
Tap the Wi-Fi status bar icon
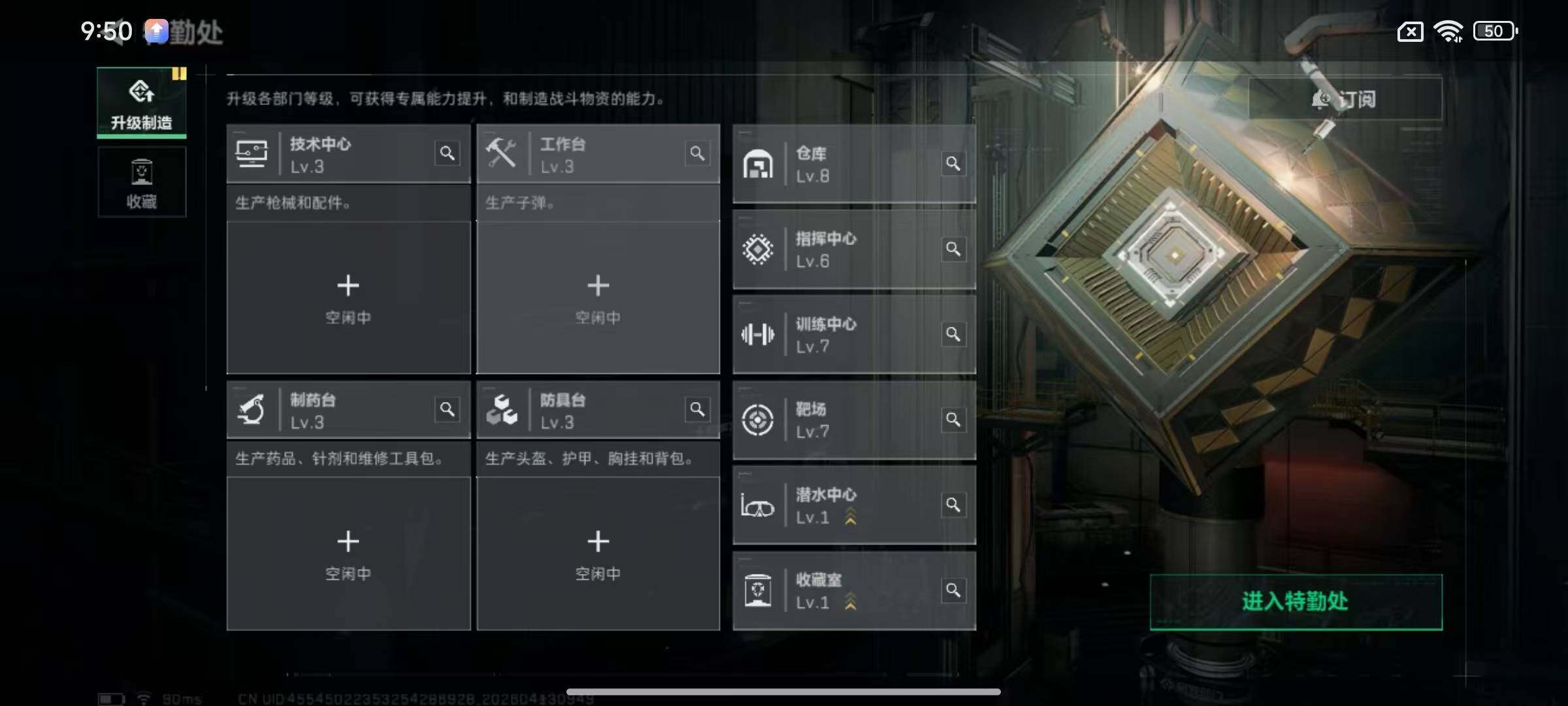coord(1448,31)
